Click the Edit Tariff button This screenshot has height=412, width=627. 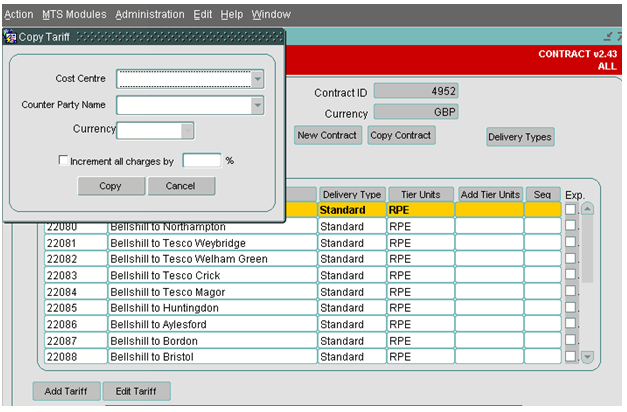tap(136, 391)
